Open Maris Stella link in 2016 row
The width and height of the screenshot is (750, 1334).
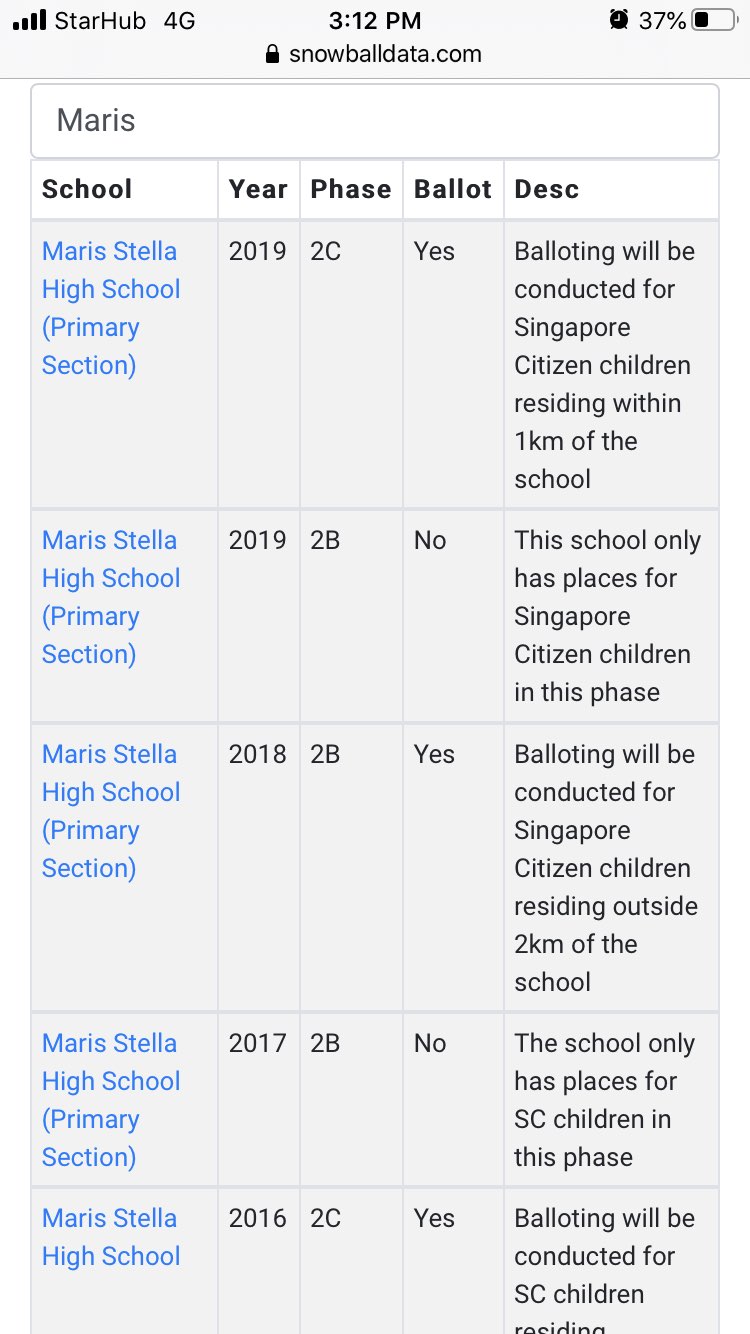tap(110, 1237)
